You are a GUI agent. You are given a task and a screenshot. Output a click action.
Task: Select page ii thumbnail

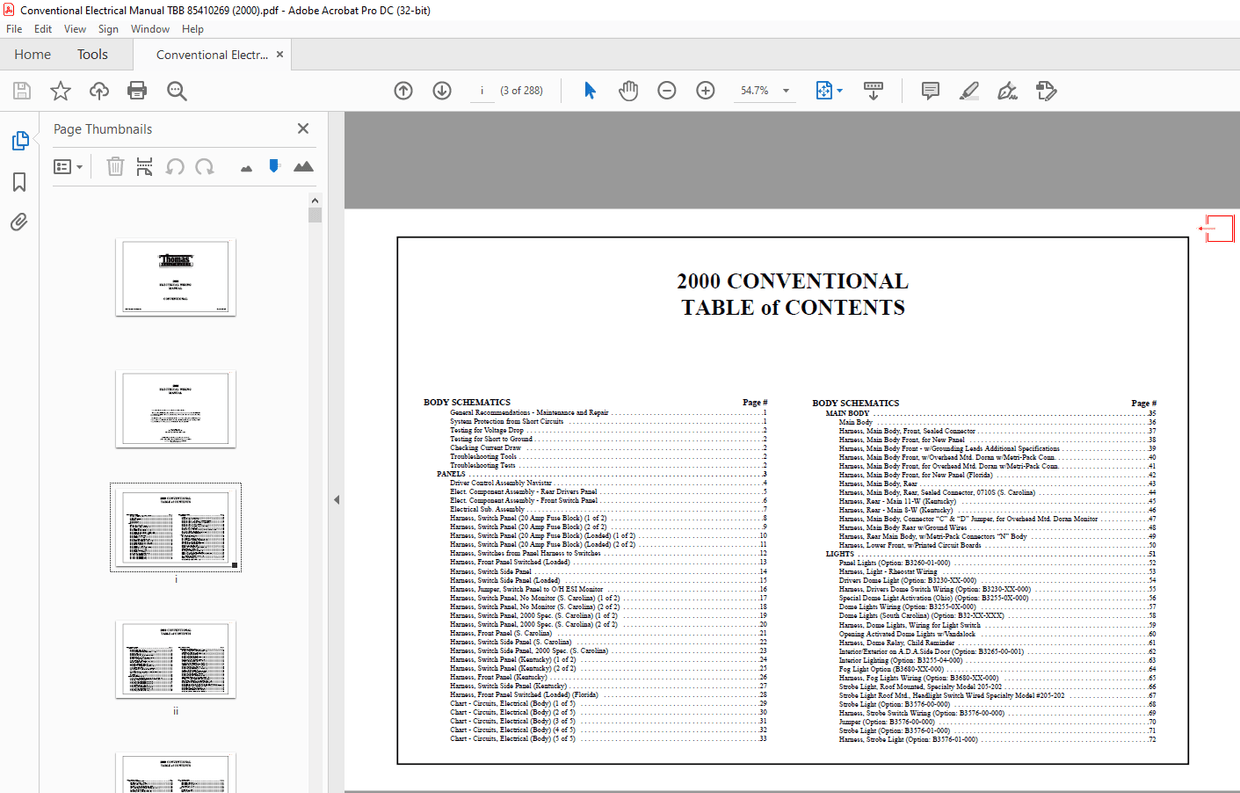[x=175, y=659]
